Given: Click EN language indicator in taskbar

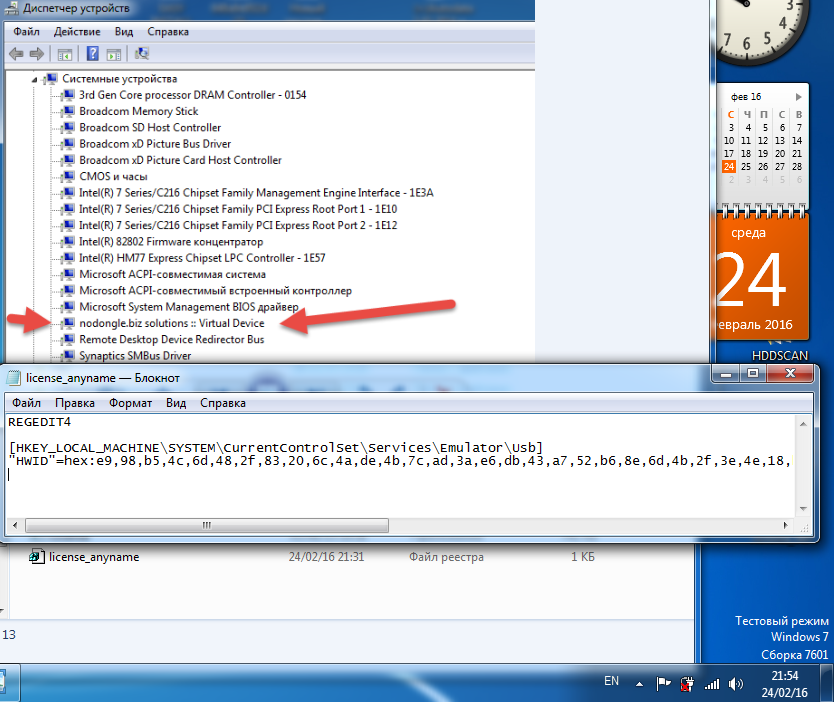Looking at the screenshot, I should click(x=612, y=681).
